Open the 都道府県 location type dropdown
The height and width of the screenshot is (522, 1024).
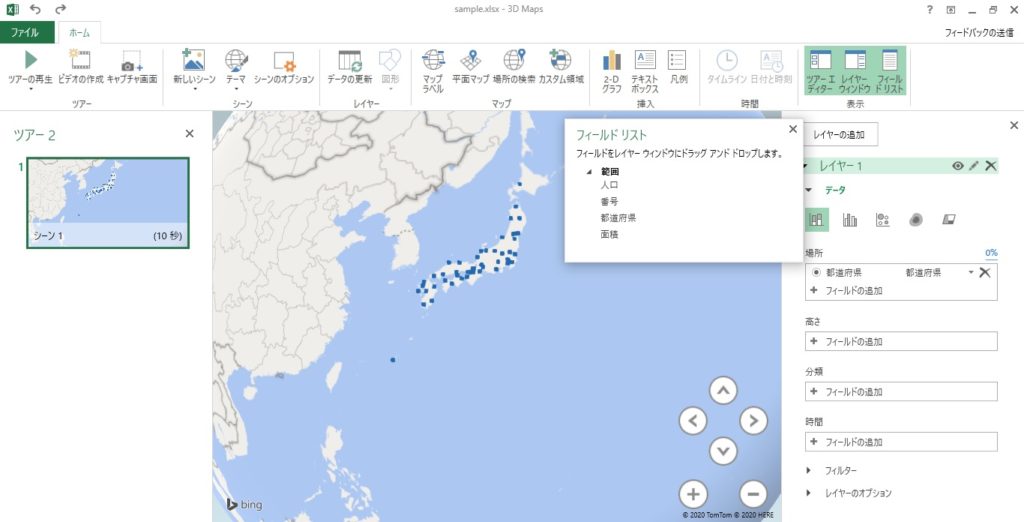tap(970, 272)
